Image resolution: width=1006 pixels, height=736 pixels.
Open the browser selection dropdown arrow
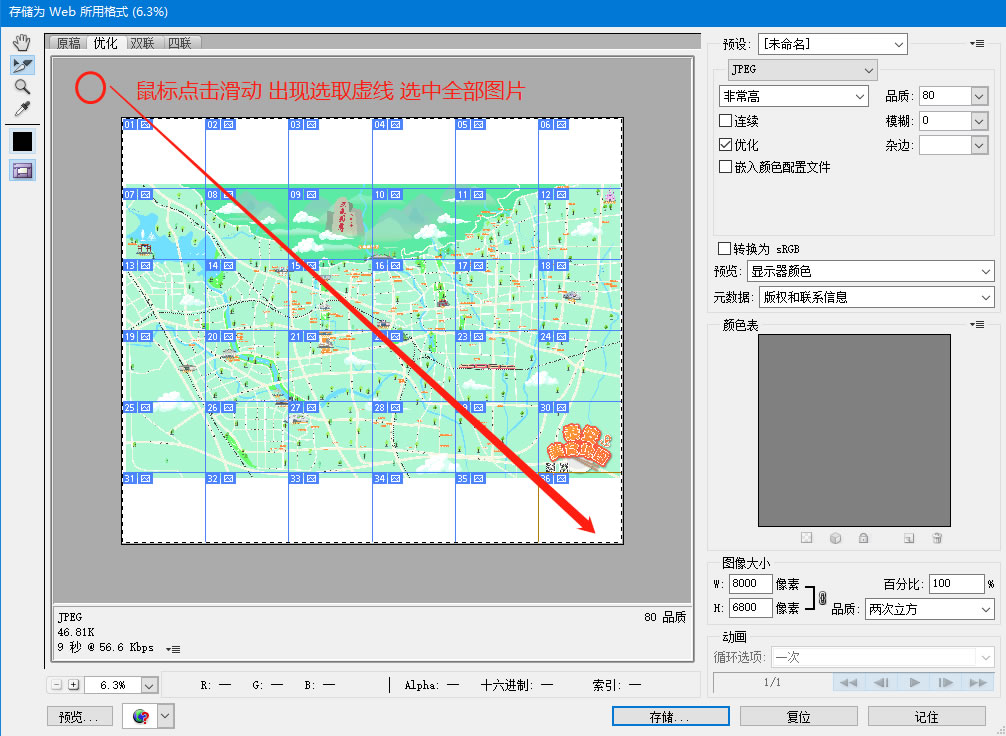tap(166, 716)
